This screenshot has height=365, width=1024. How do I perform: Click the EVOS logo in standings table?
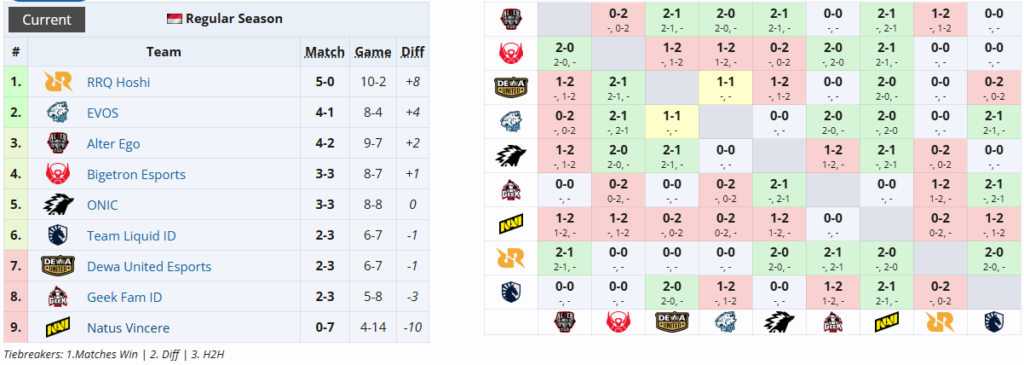(54, 113)
